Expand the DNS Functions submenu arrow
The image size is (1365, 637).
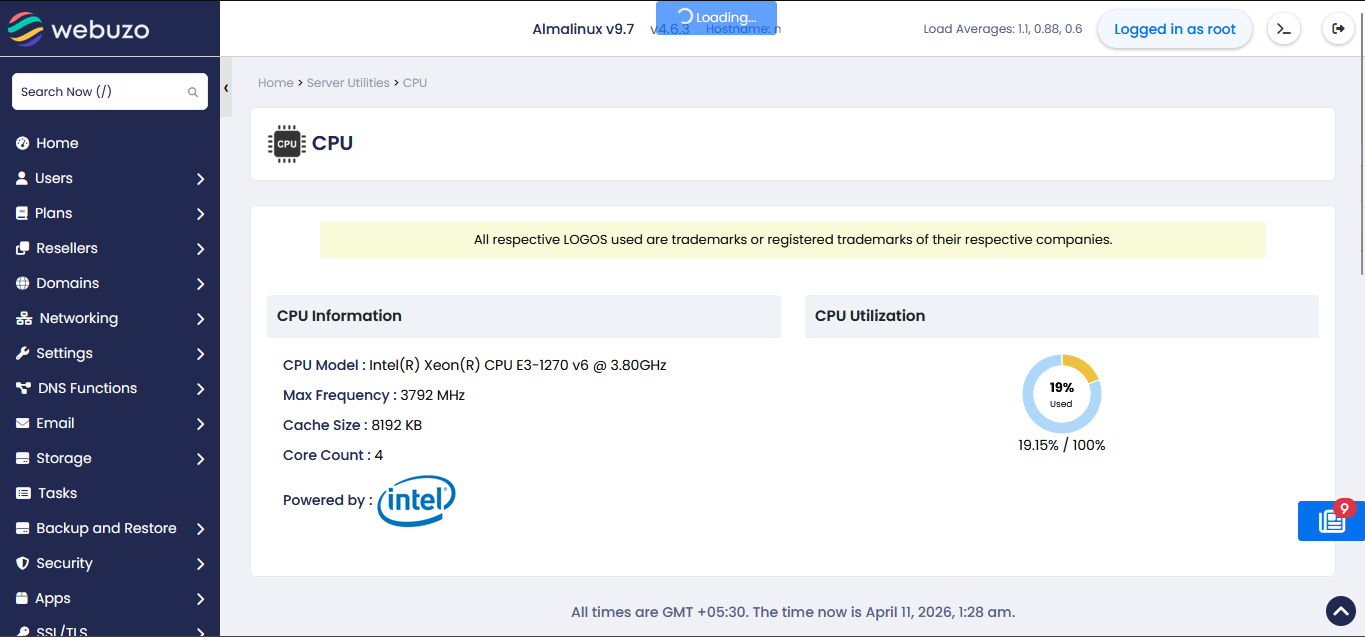tap(200, 389)
